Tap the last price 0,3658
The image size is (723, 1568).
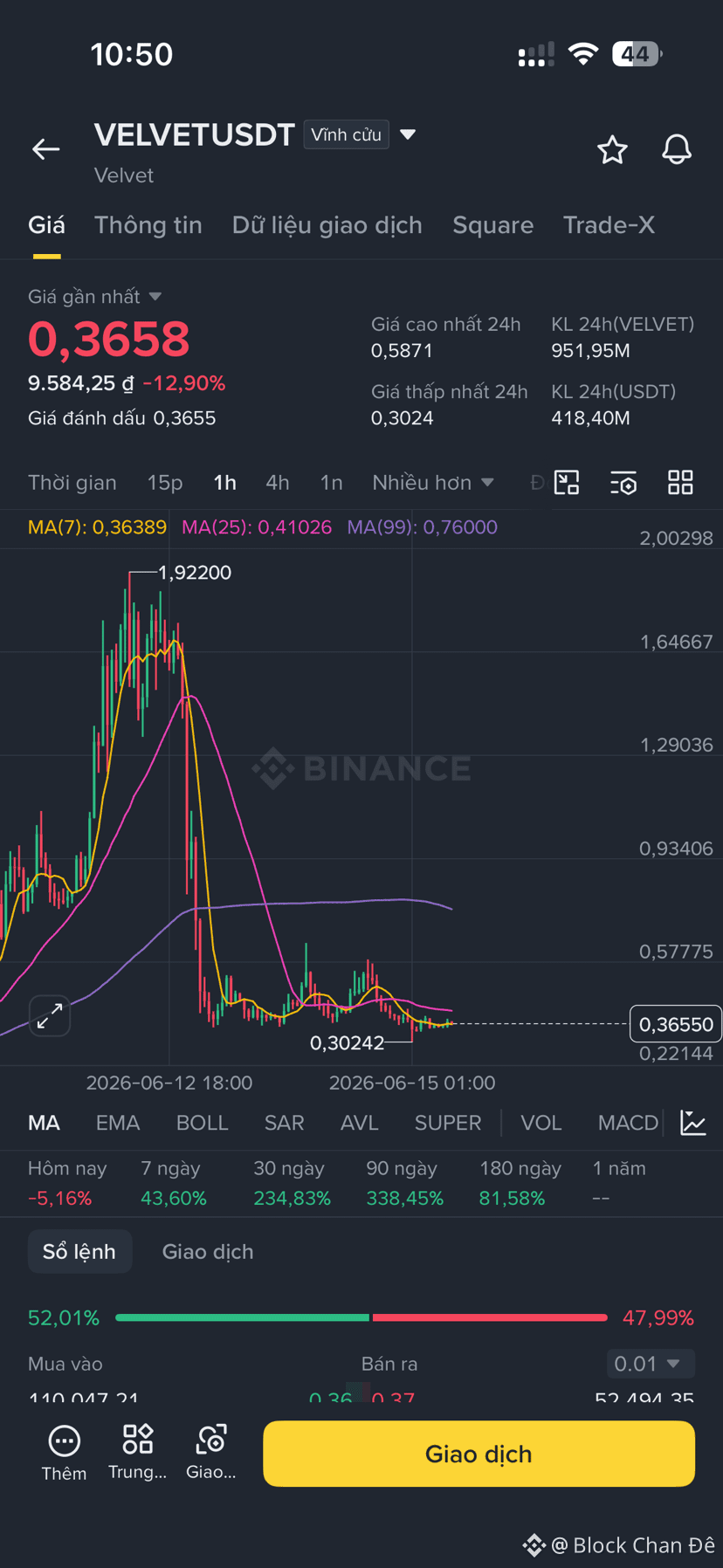point(109,339)
